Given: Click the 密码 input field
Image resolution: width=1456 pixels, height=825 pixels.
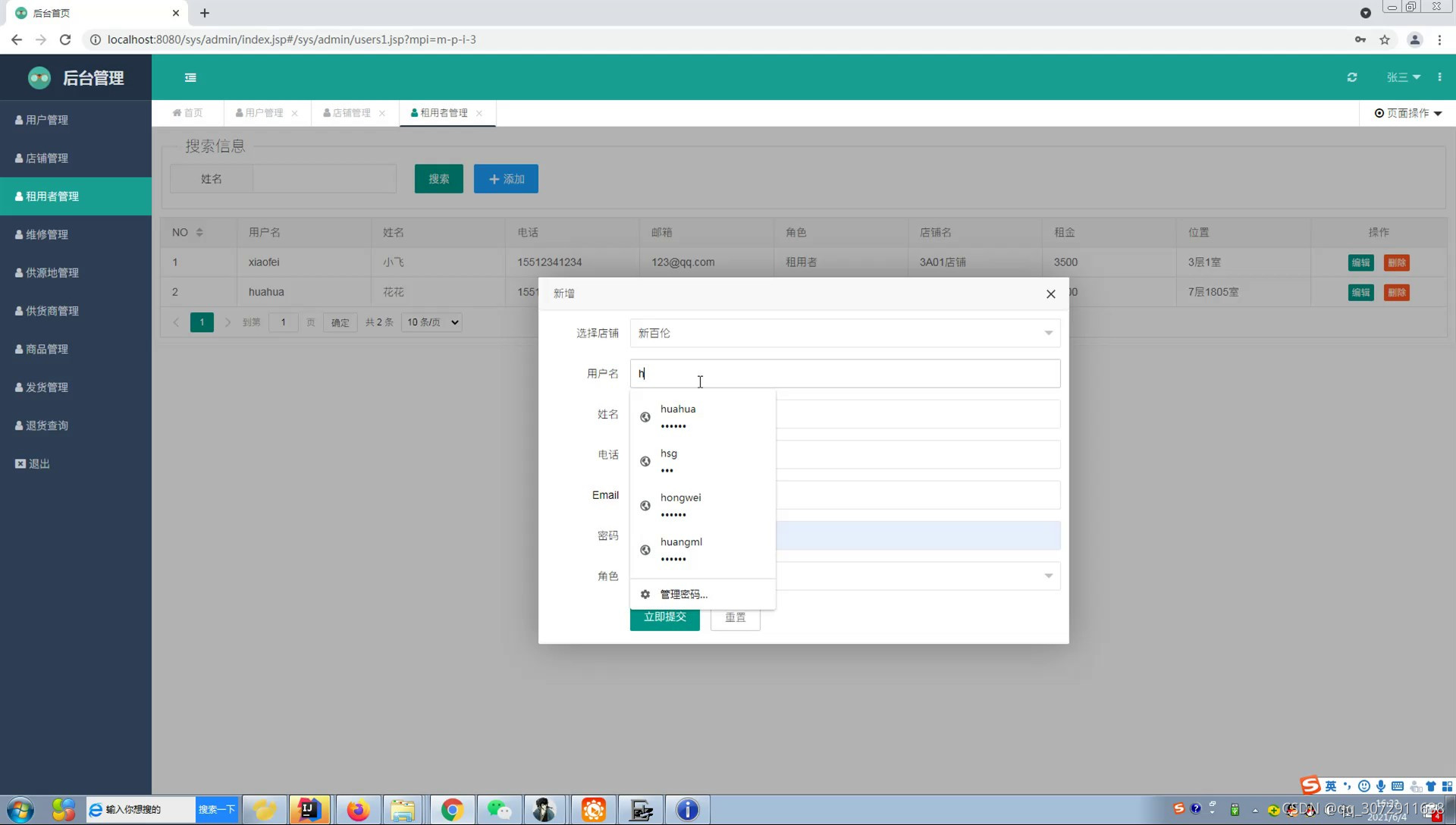Looking at the screenshot, I should [x=918, y=535].
